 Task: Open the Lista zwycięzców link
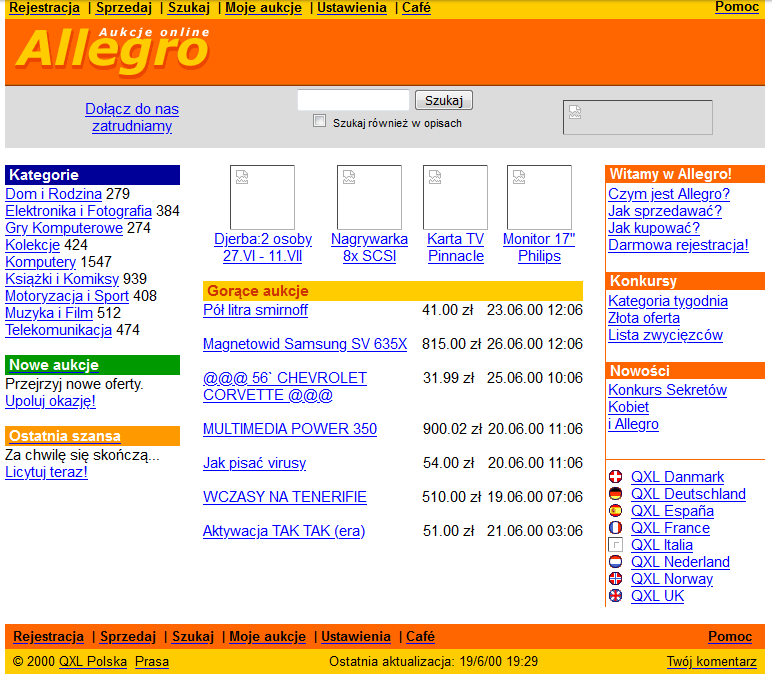(665, 335)
